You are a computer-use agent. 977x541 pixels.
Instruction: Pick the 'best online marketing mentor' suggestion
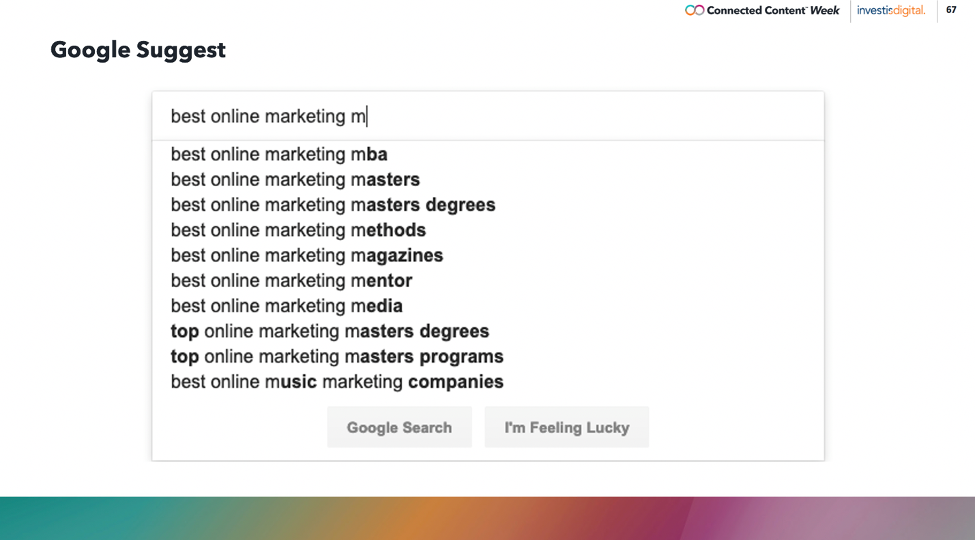click(291, 281)
